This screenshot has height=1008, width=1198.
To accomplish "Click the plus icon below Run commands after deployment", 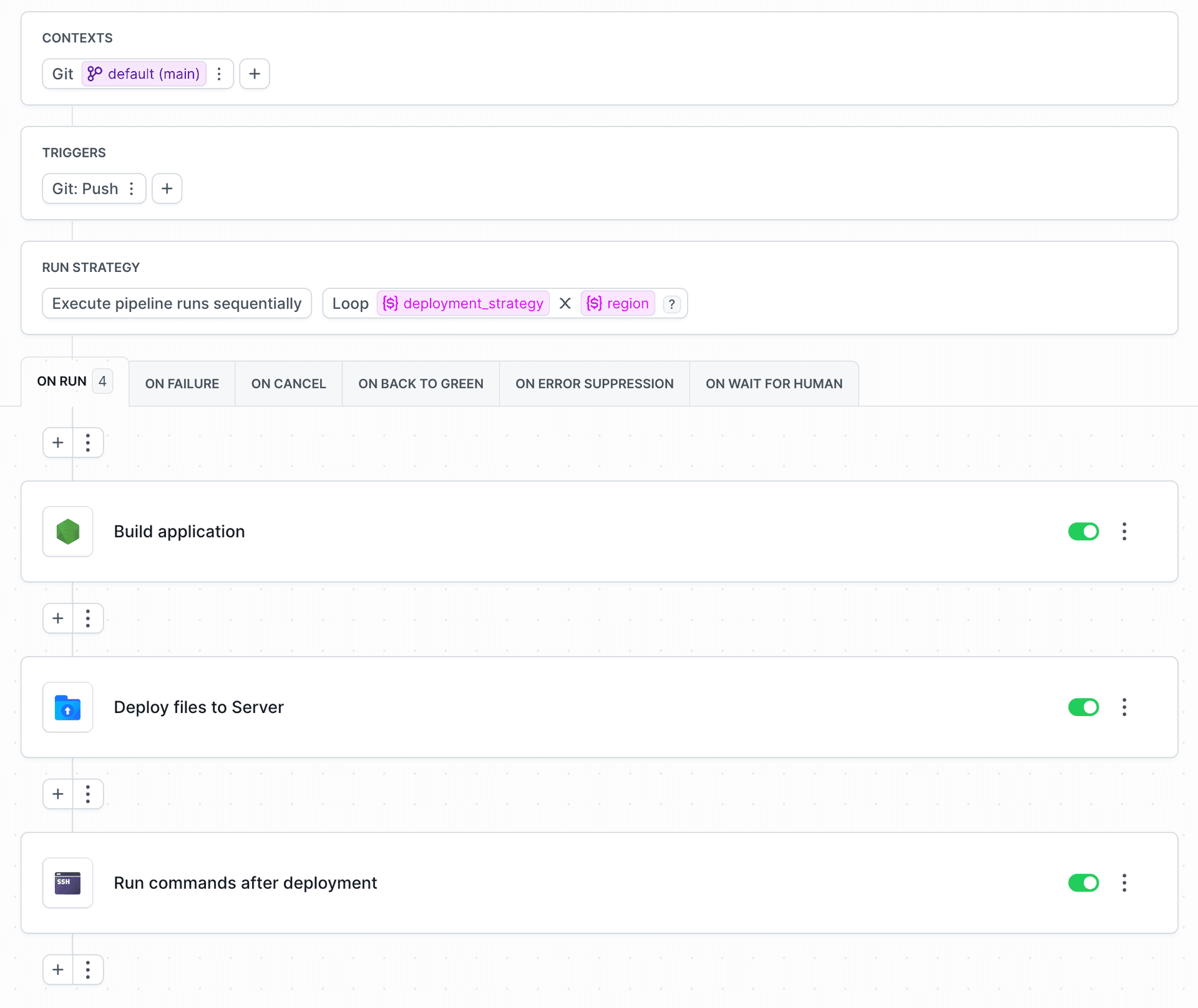I will point(57,969).
